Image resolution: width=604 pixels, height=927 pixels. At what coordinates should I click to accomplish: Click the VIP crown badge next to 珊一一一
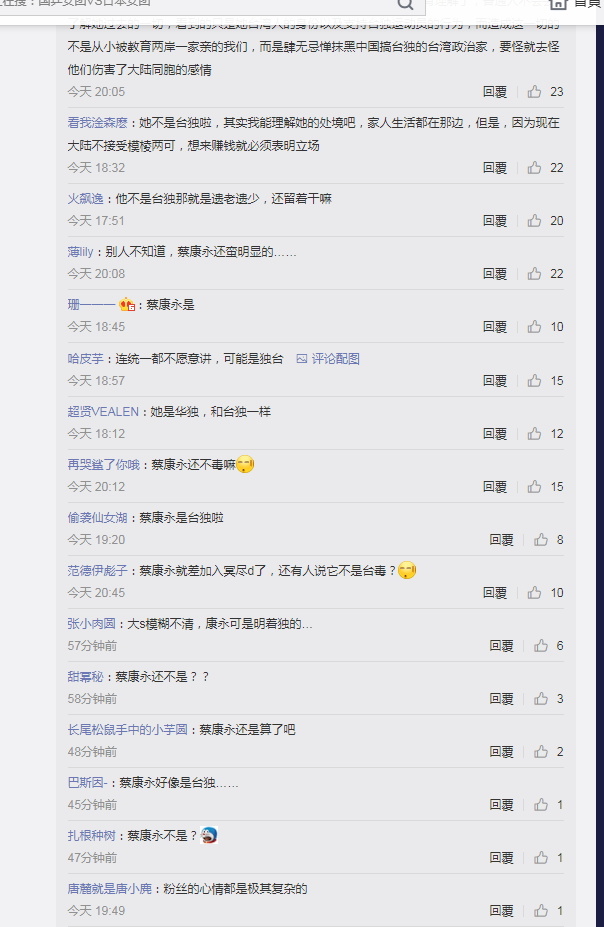click(127, 305)
